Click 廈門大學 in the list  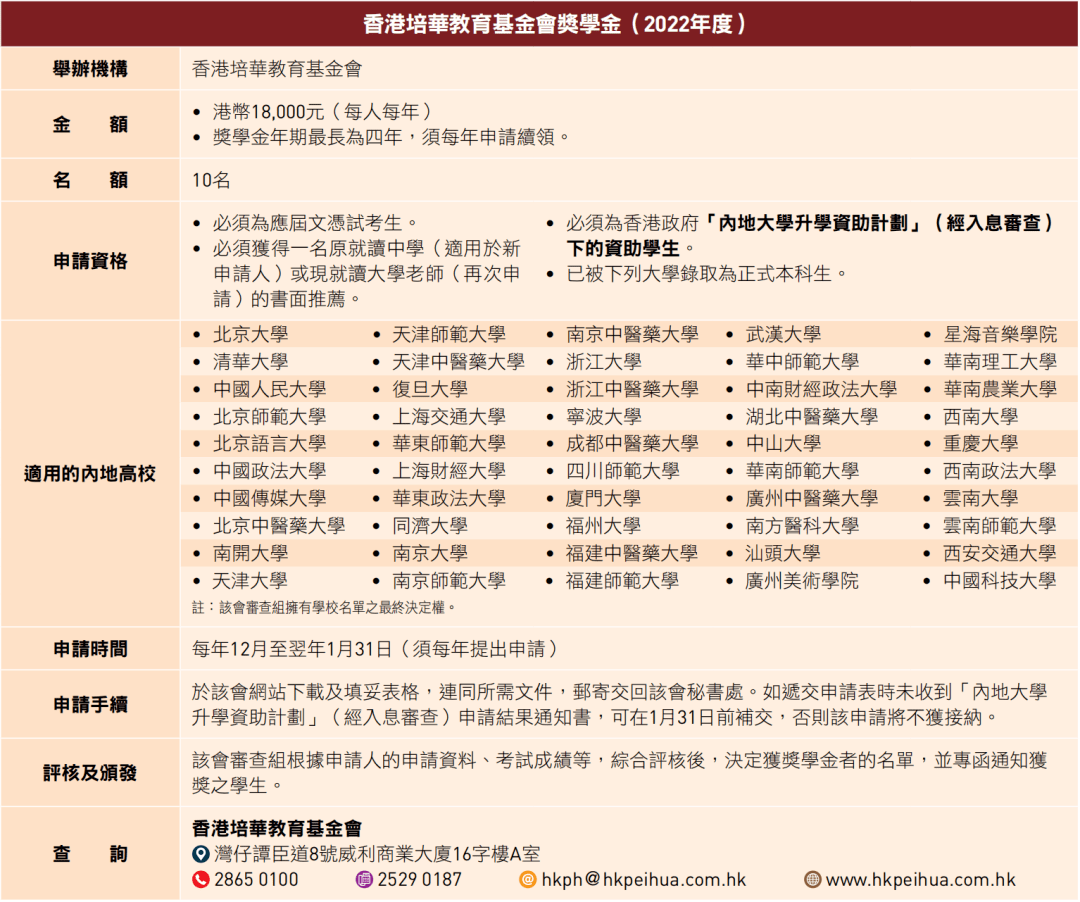[x=604, y=499]
